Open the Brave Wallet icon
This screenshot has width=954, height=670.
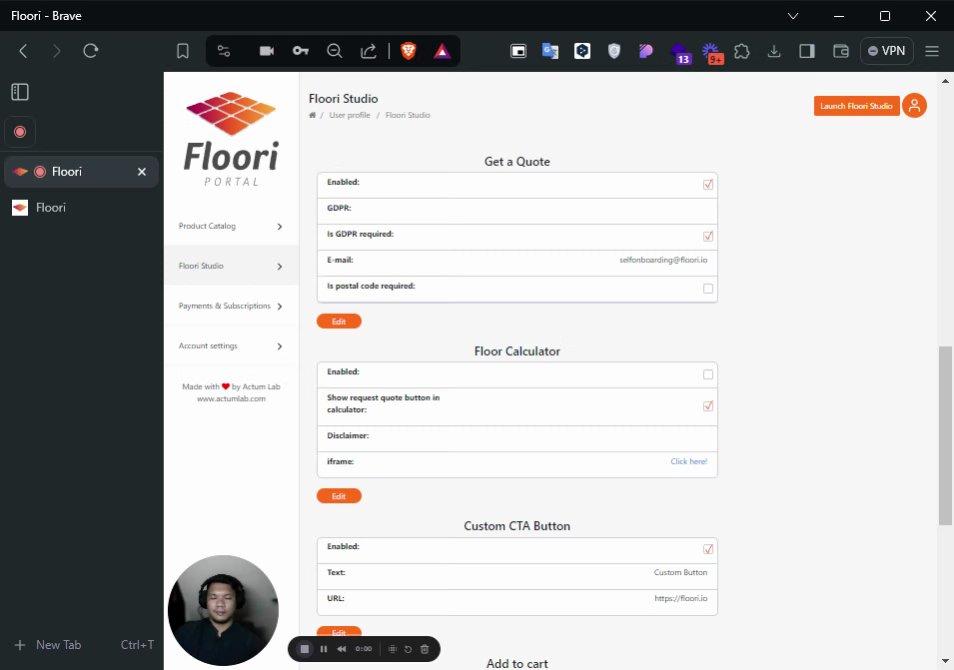click(x=840, y=51)
